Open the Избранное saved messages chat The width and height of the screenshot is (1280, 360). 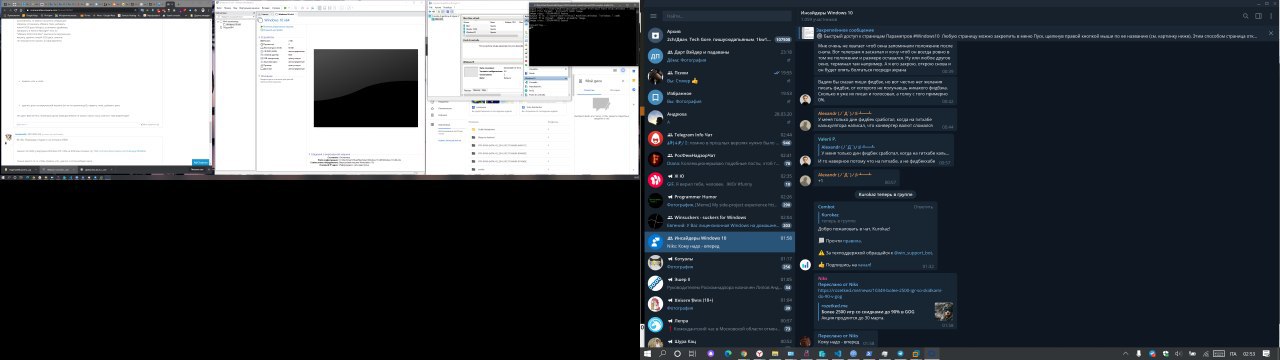point(719,97)
